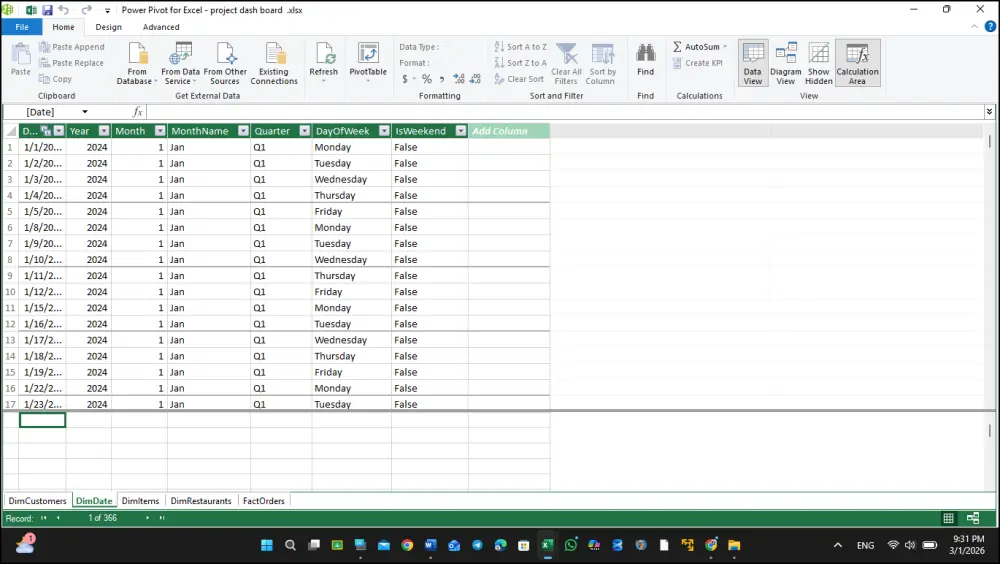Open Sort by Column option
This screenshot has height=564, width=1000.
(x=602, y=63)
